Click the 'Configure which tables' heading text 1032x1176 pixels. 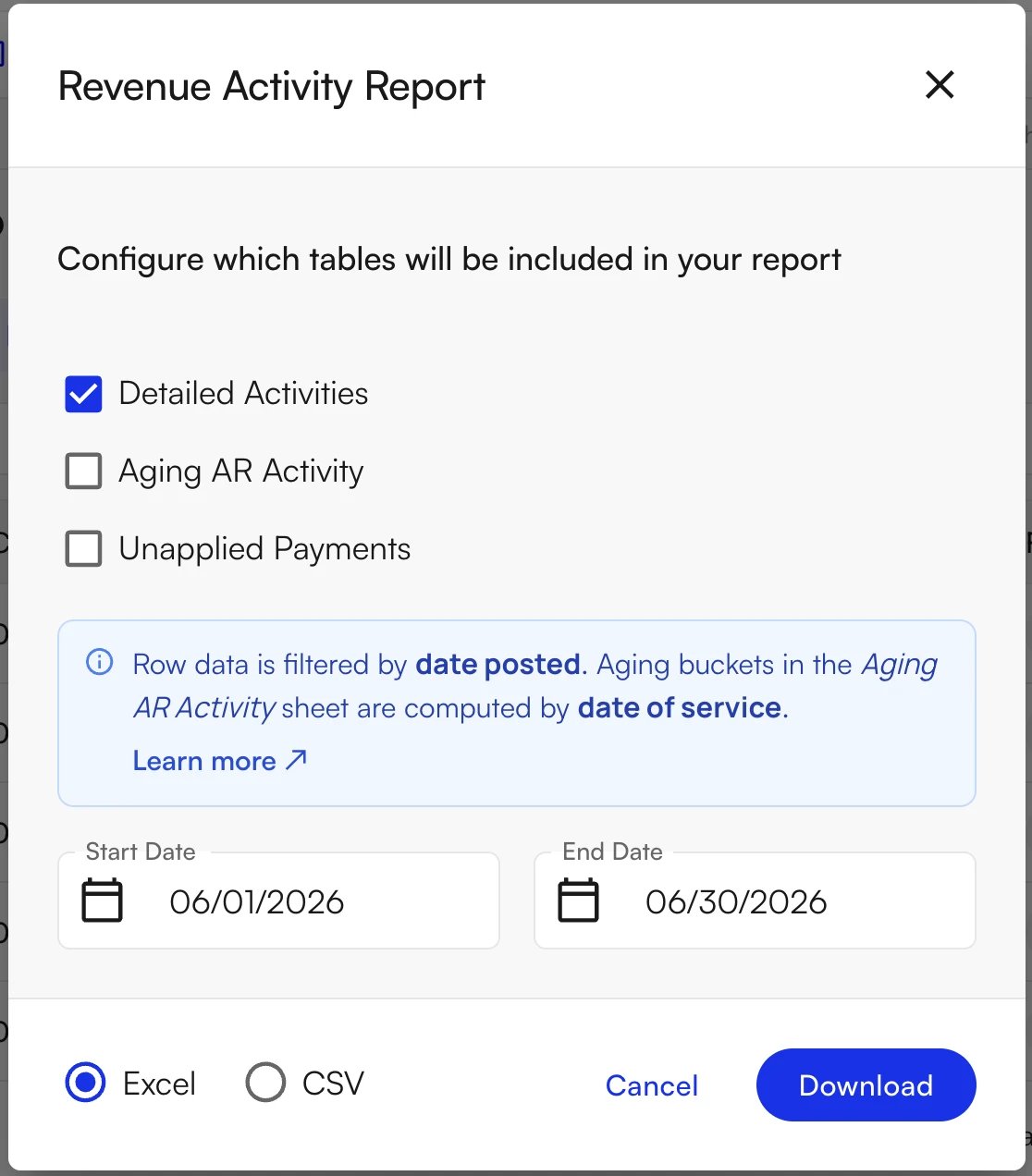(x=449, y=260)
